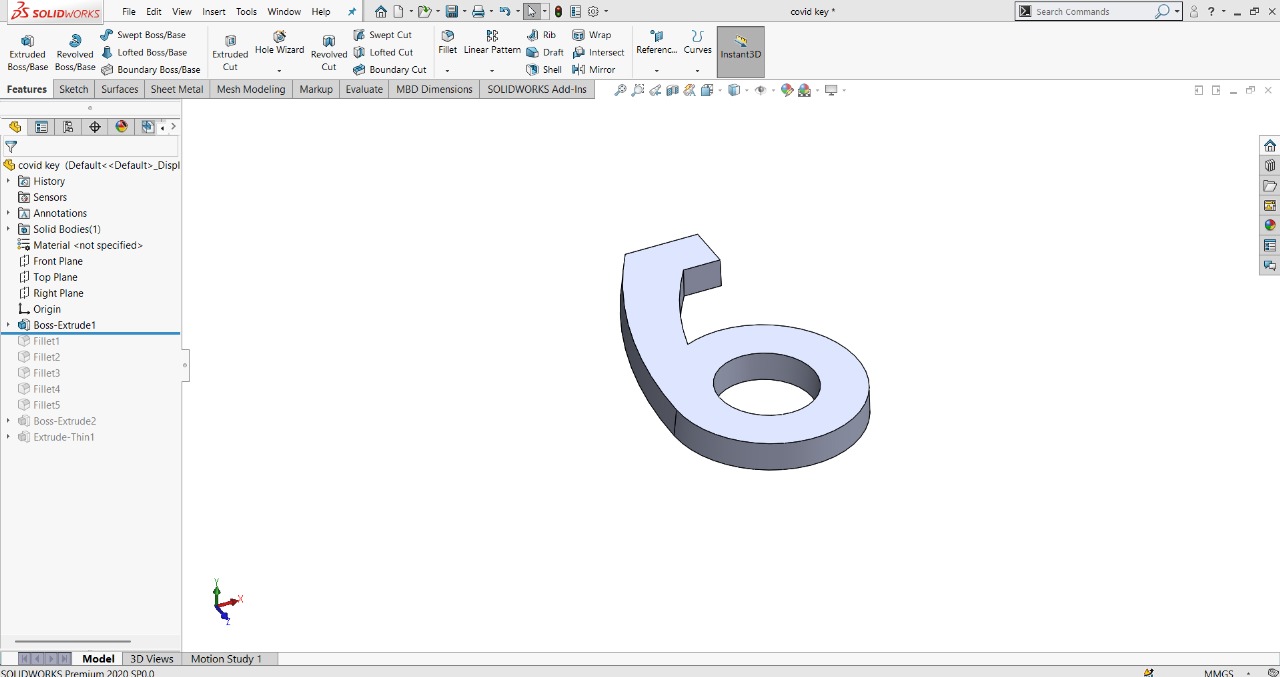This screenshot has width=1280, height=677.
Task: Select the Intersect feature
Action: [598, 52]
